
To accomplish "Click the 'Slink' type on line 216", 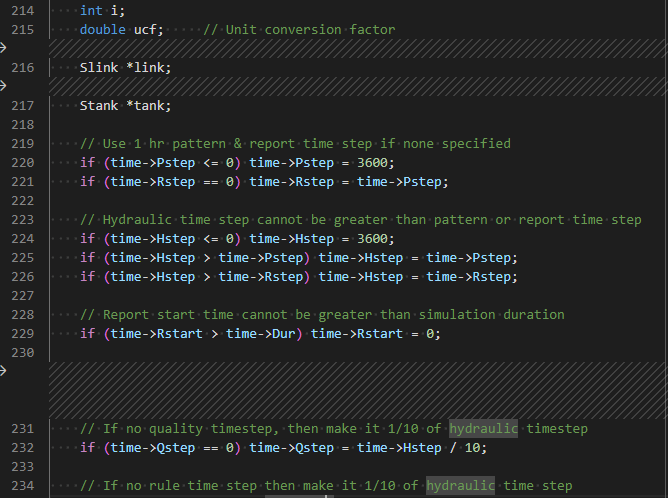I will 99,68.
